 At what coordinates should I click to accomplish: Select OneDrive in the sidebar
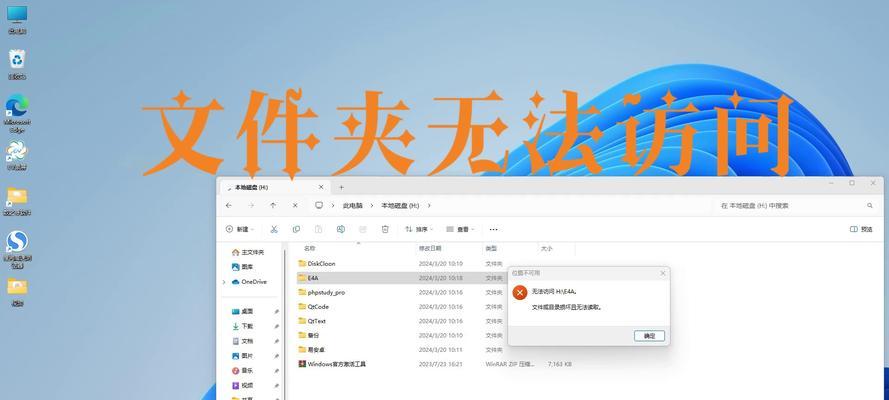coord(249,282)
